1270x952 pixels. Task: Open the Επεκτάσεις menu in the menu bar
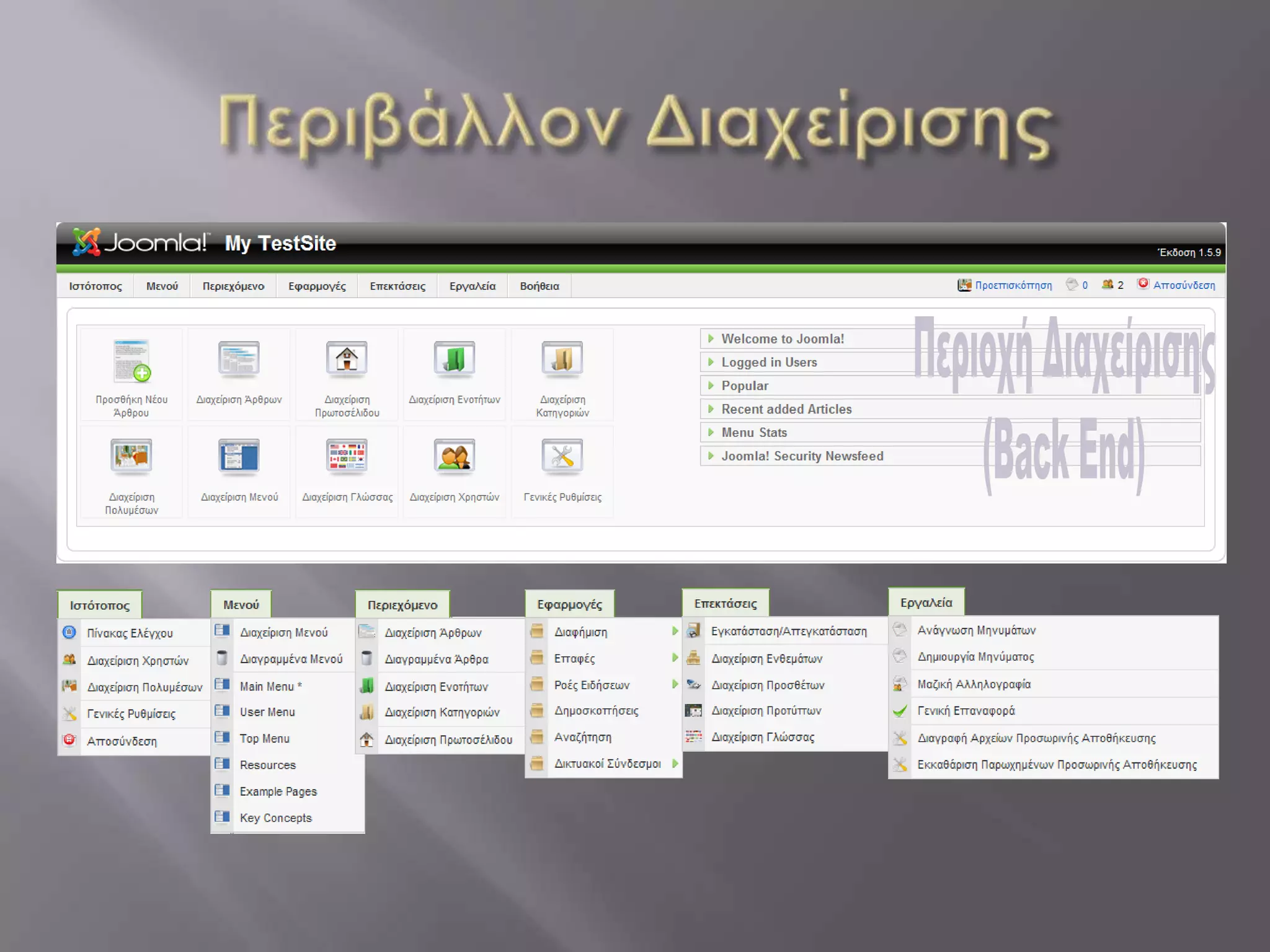click(x=397, y=286)
